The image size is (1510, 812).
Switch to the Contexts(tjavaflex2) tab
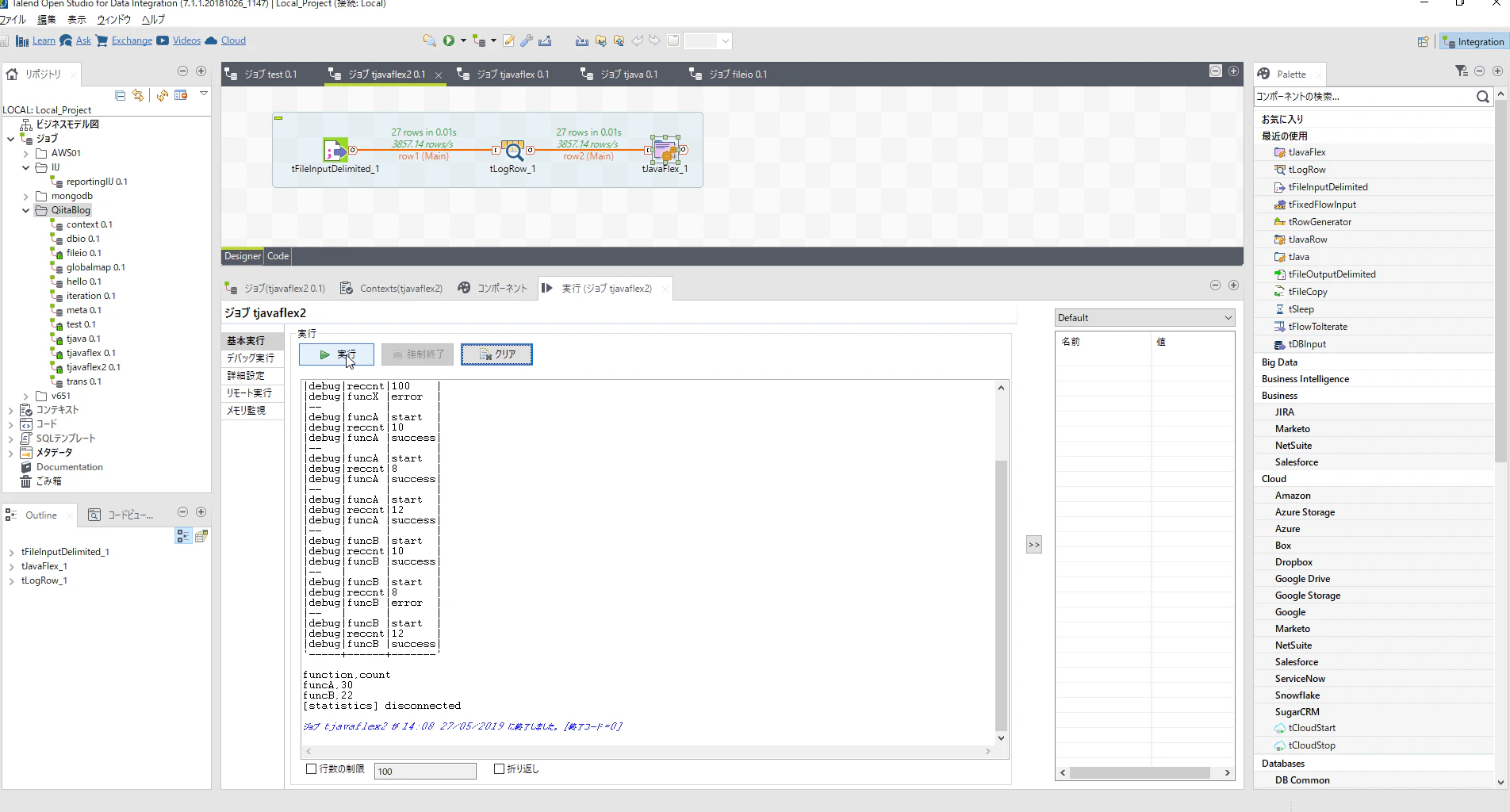coord(392,289)
